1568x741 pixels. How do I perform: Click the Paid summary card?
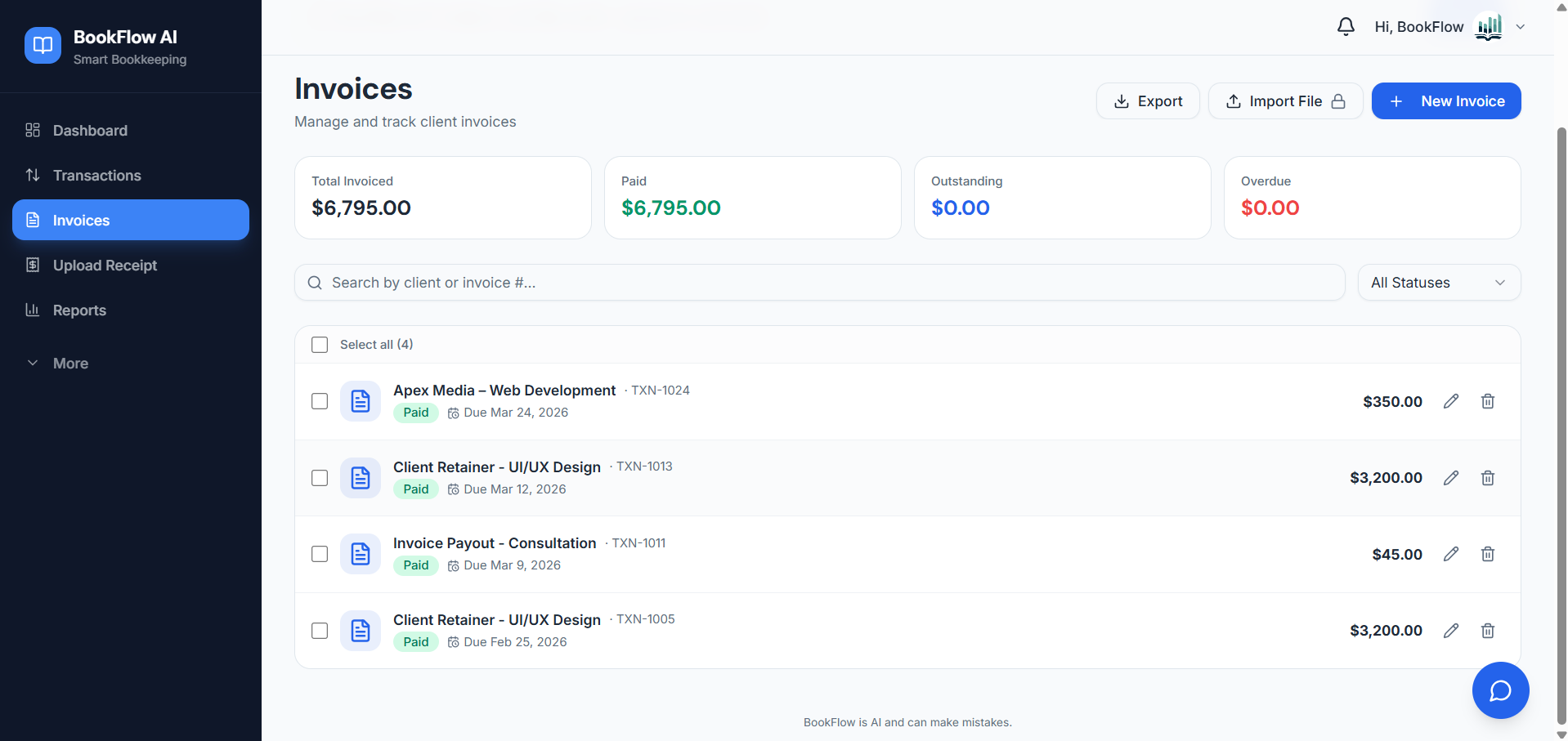click(x=753, y=198)
